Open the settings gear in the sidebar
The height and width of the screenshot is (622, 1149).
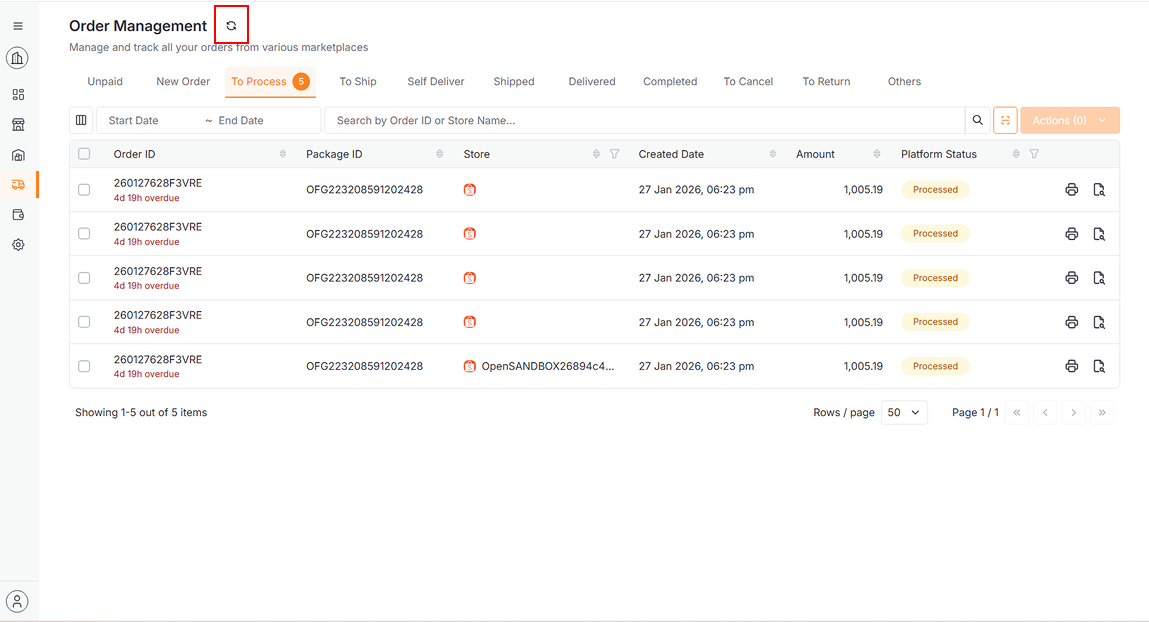click(x=18, y=245)
